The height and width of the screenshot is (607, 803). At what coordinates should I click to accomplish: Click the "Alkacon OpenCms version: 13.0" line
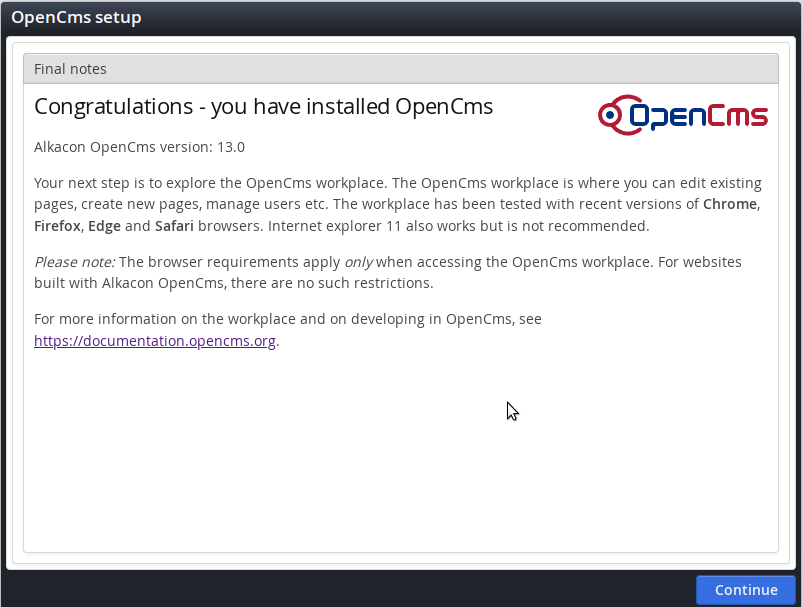139,147
